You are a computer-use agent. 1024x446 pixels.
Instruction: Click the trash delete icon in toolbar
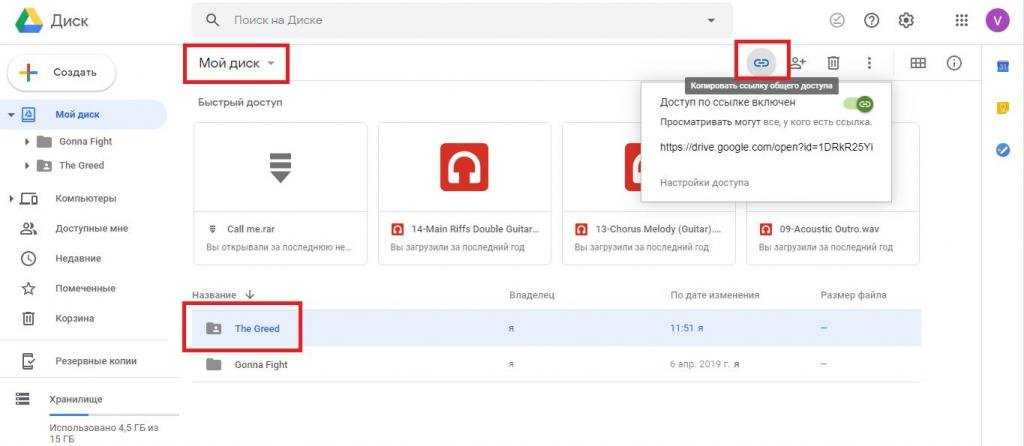pos(833,63)
